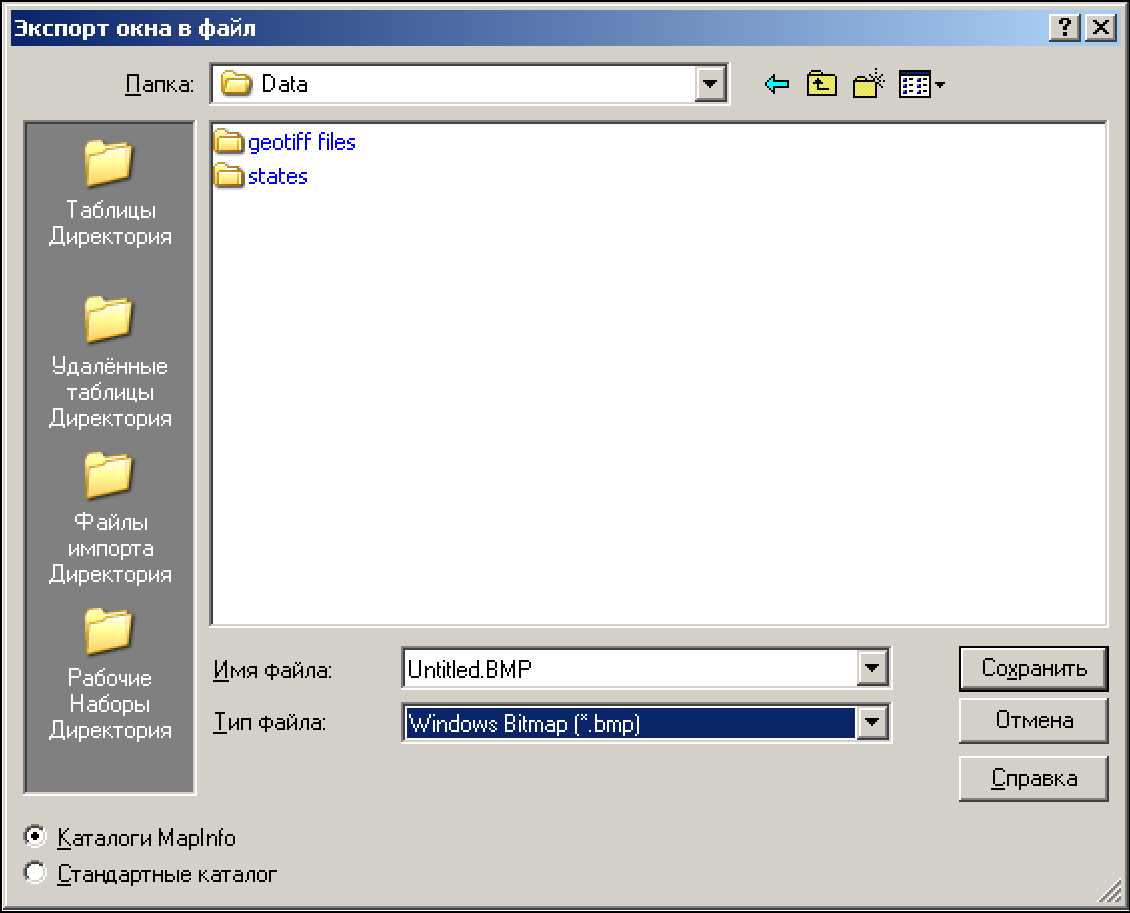Select the states folder
The image size is (1130, 913).
(277, 177)
